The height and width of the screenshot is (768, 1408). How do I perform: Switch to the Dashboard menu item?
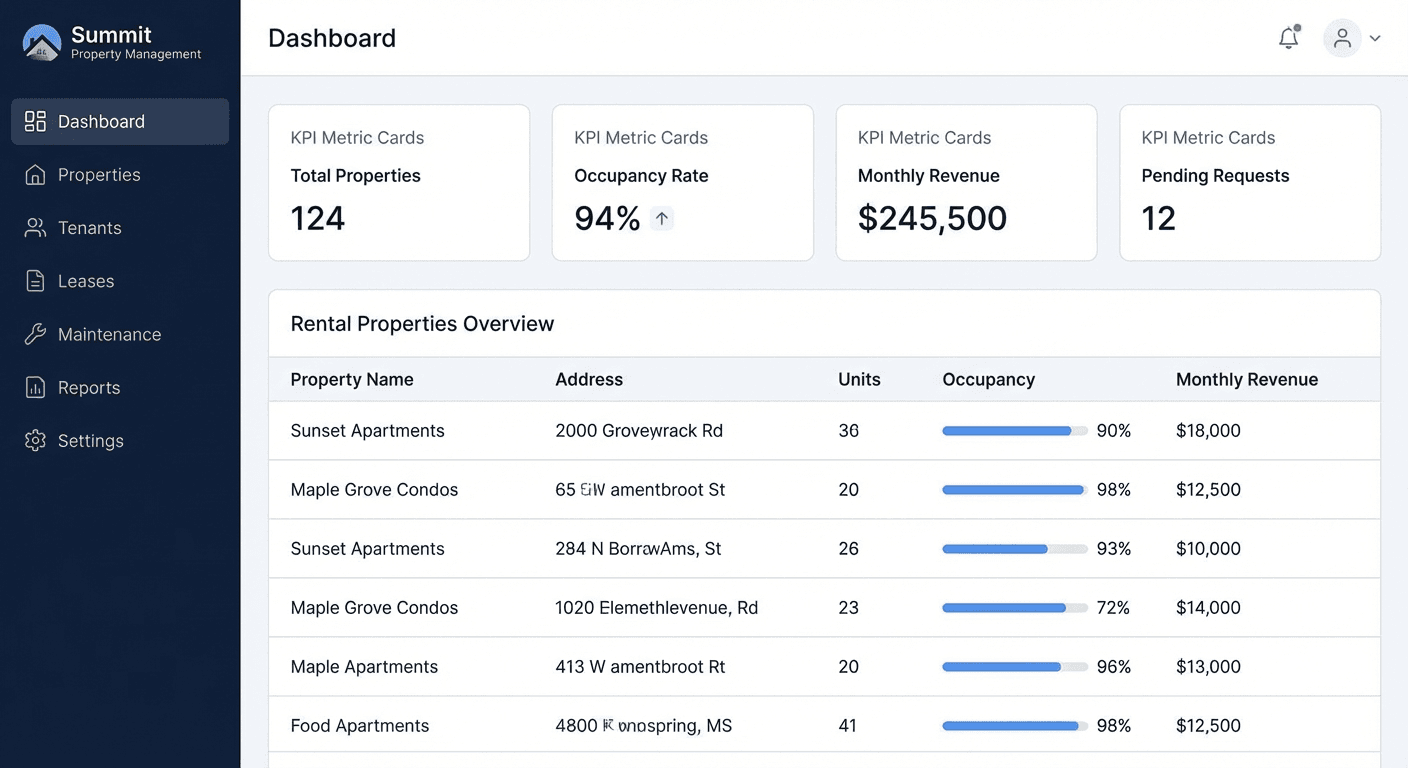tap(100, 121)
